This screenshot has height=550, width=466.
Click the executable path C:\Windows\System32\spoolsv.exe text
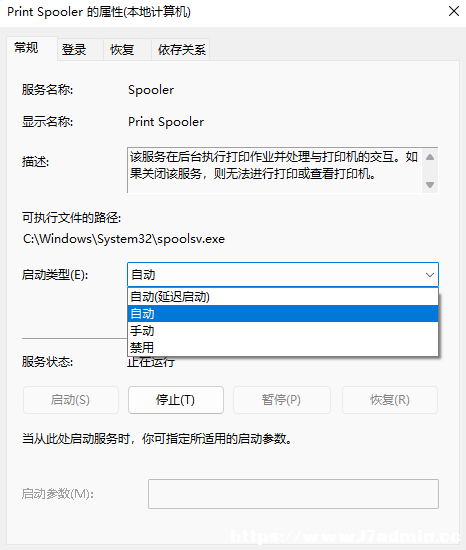pyautogui.click(x=124, y=239)
